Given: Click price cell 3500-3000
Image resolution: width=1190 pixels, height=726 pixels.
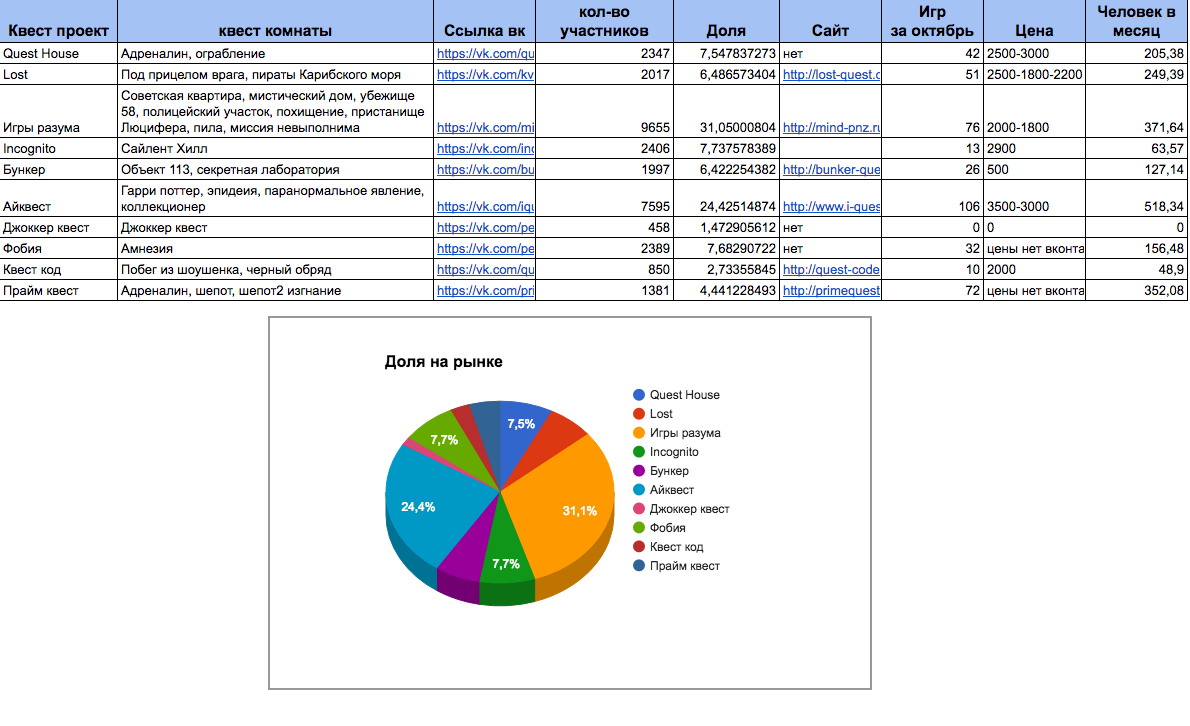Looking at the screenshot, I should (1034, 199).
